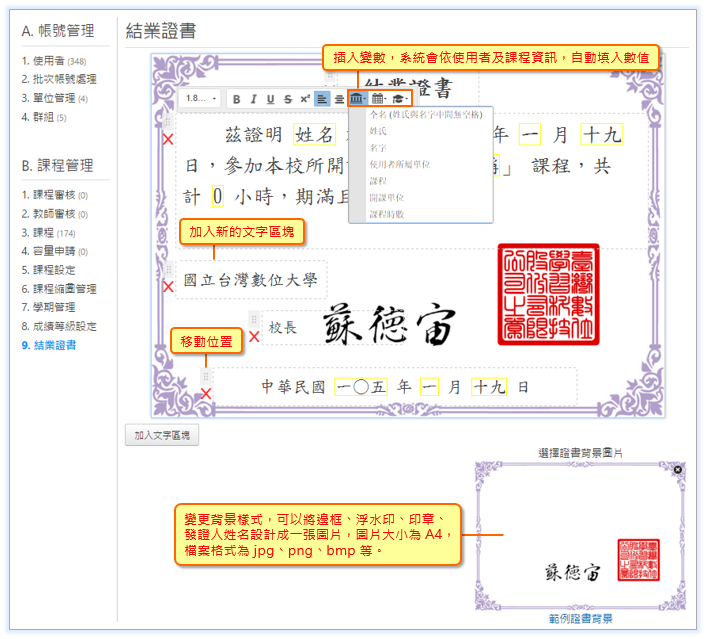Apply underline formatting to the text
The height and width of the screenshot is (639, 706).
(x=270, y=99)
